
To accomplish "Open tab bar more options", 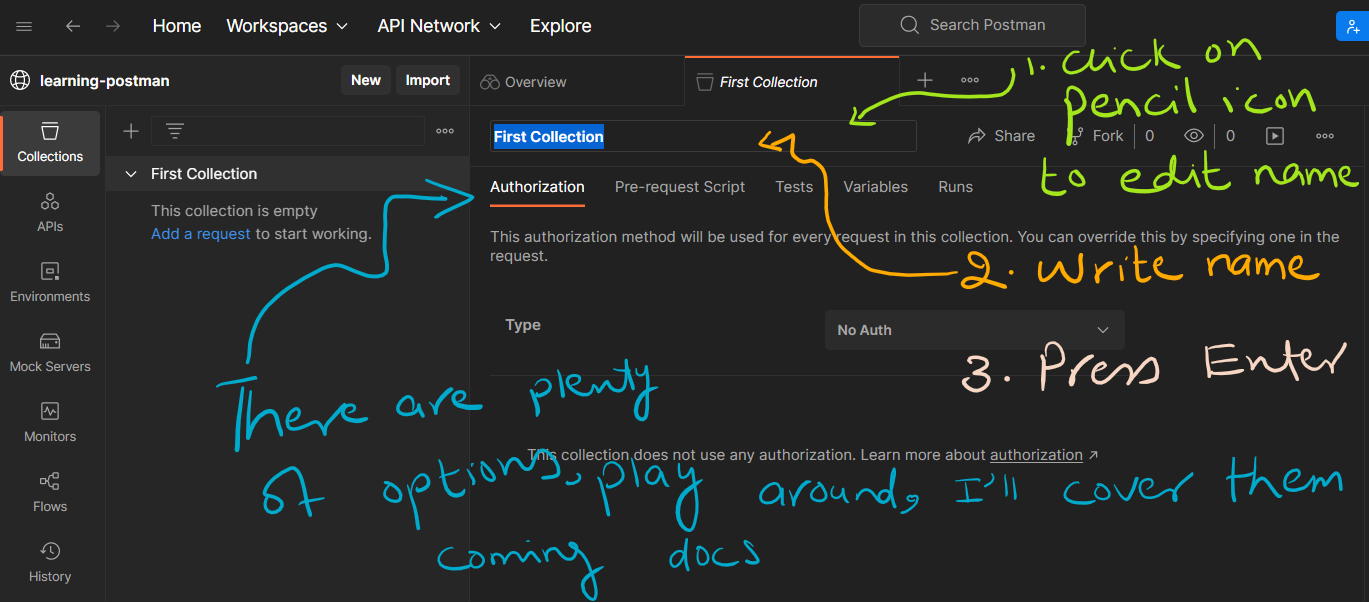I will coord(970,80).
